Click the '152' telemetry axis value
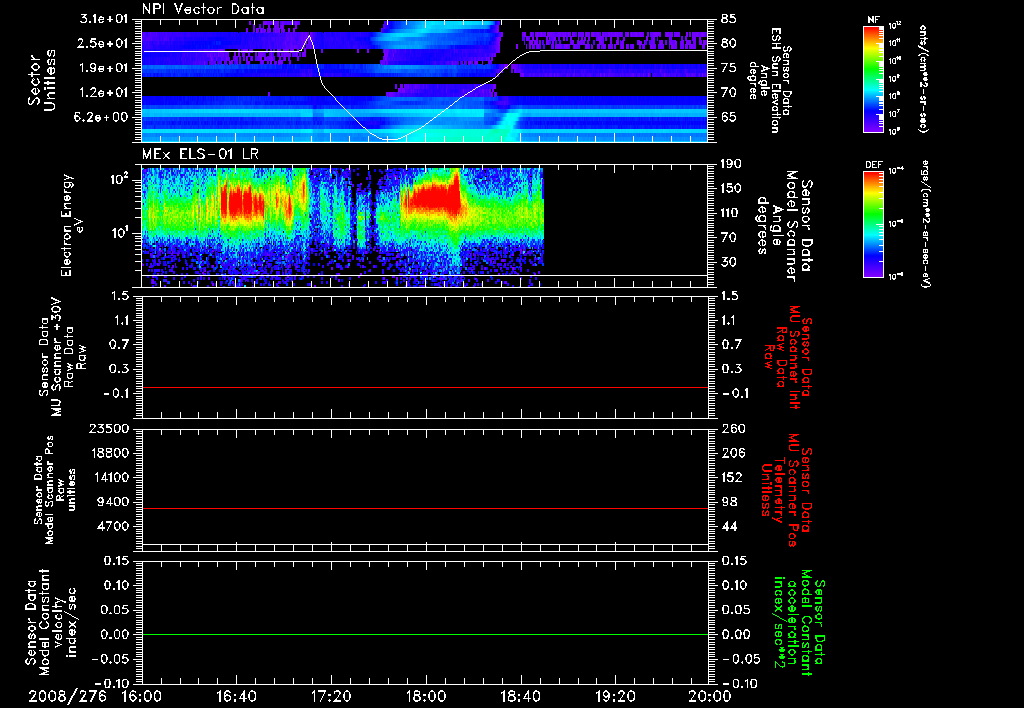Screen dimensions: 1024x708 732,477
